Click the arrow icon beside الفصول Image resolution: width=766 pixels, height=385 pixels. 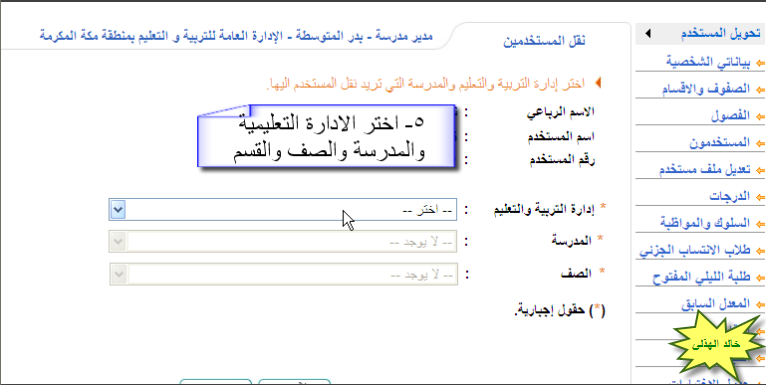760,116
